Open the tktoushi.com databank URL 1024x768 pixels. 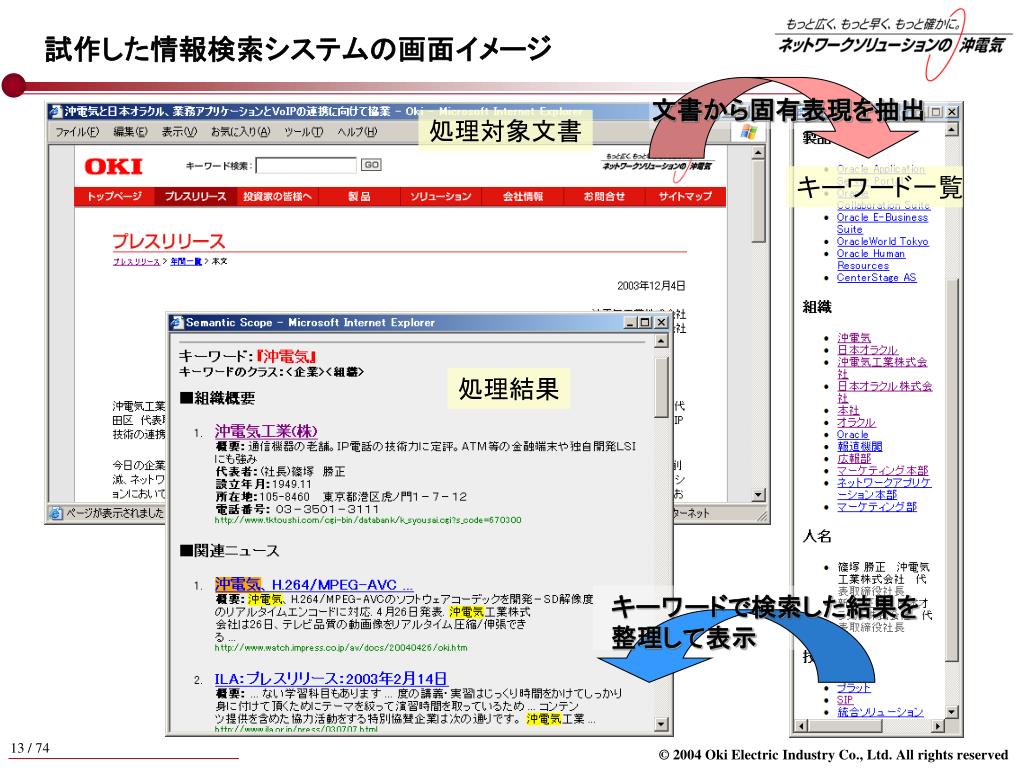(x=368, y=520)
